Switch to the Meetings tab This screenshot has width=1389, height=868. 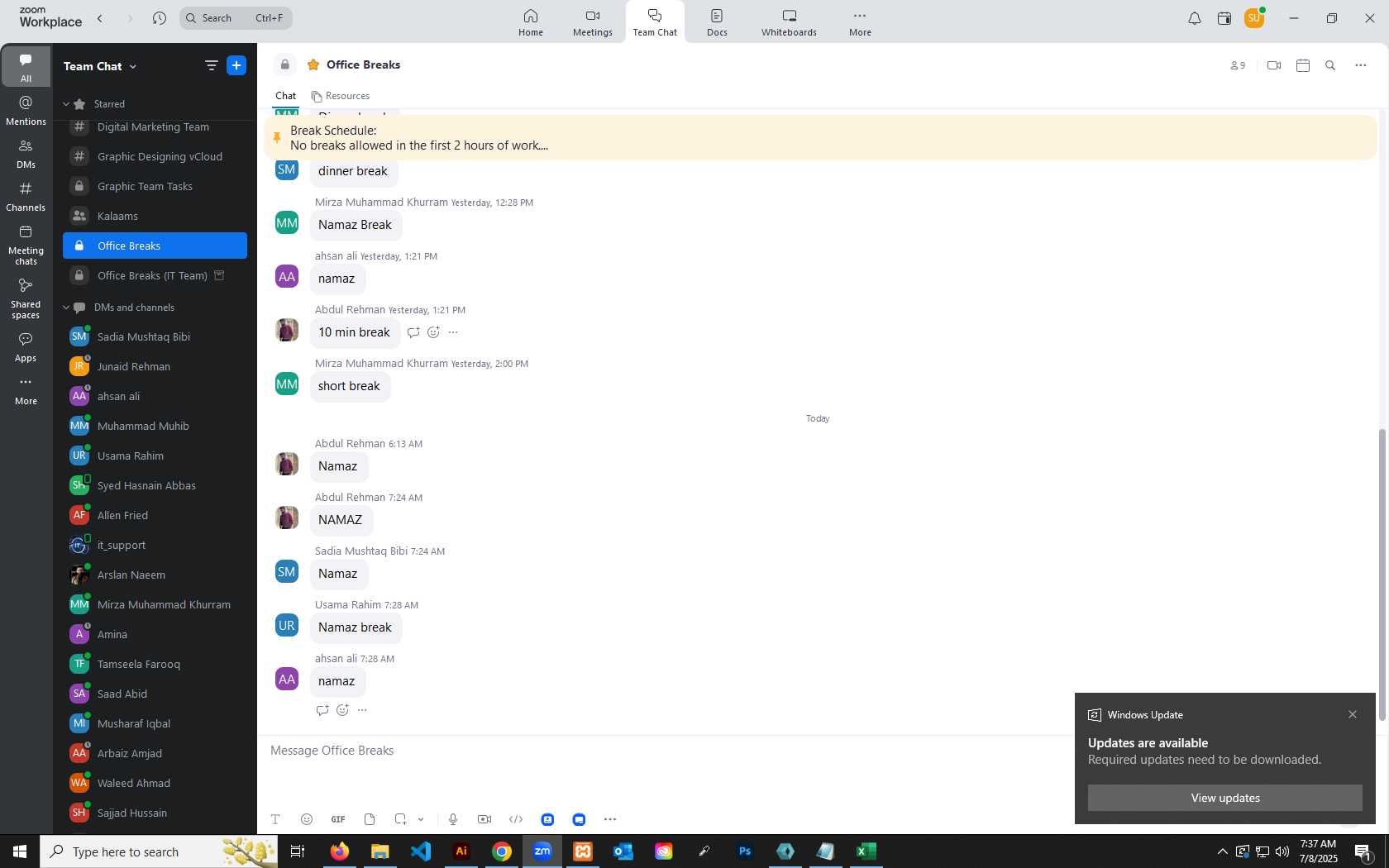point(593,22)
